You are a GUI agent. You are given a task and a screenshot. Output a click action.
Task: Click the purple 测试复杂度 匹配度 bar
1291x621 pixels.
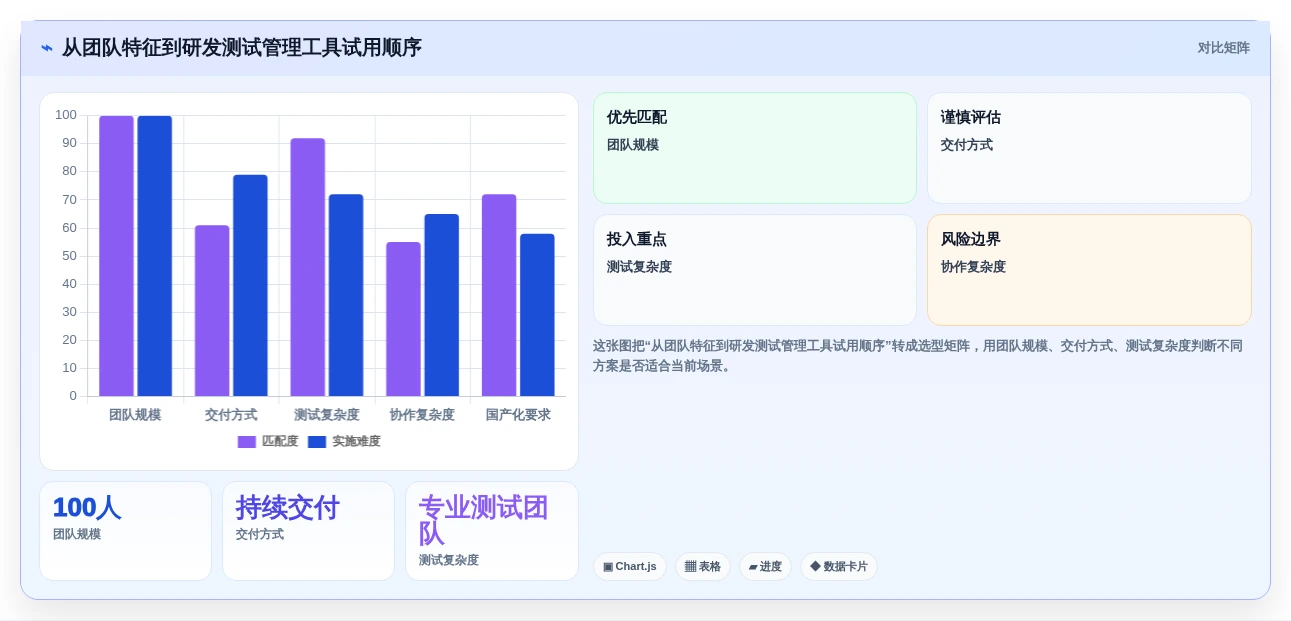308,268
